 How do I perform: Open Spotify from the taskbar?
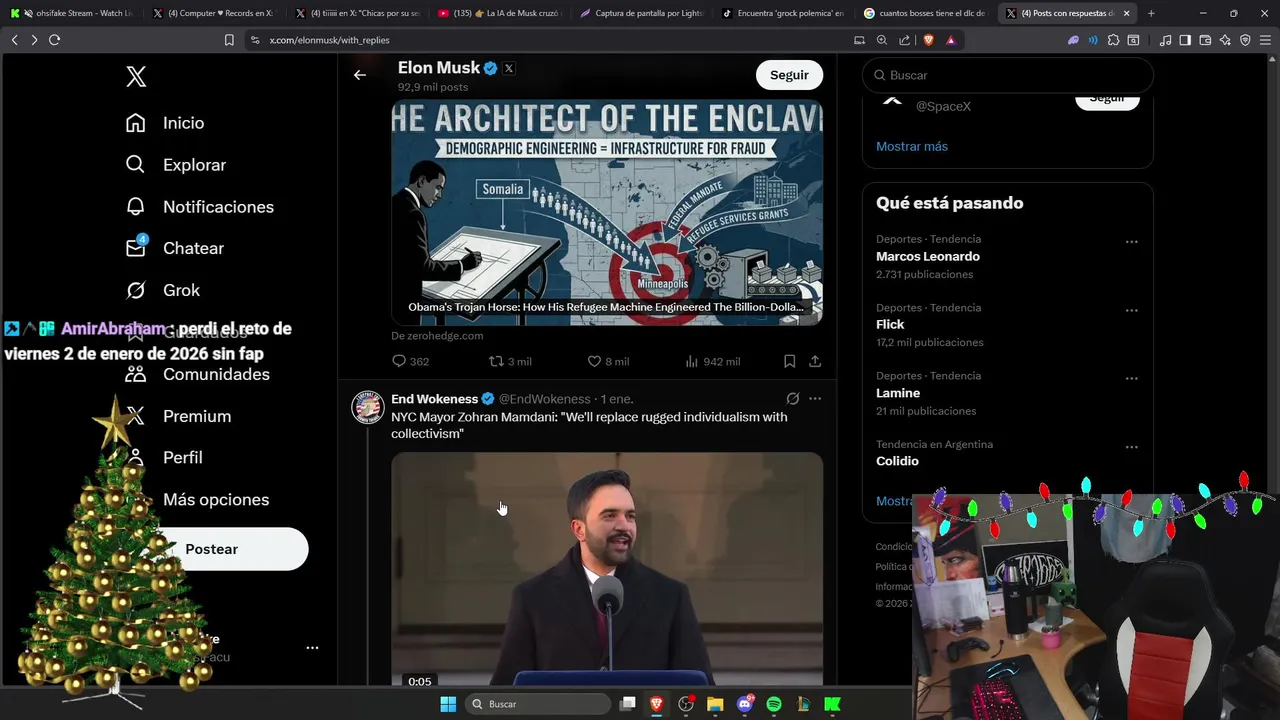(774, 704)
